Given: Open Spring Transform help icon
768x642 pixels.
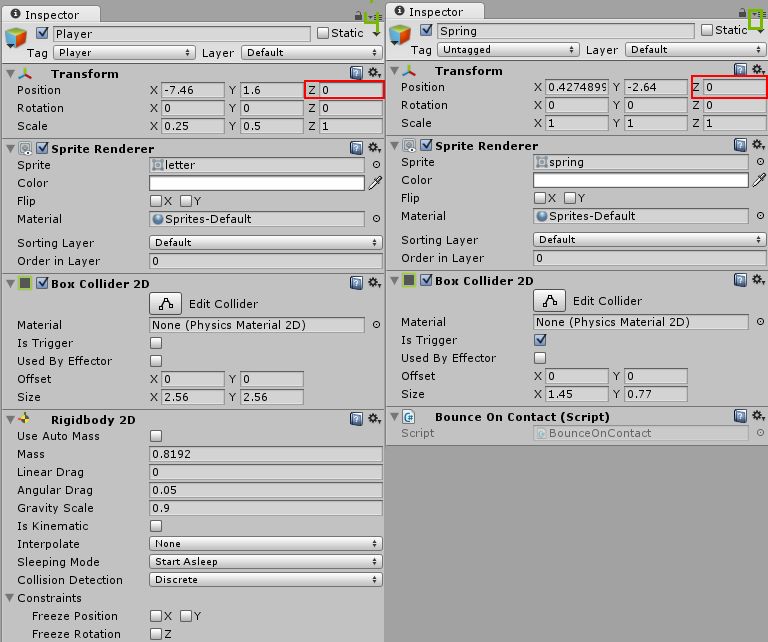Looking at the screenshot, I should click(x=741, y=70).
